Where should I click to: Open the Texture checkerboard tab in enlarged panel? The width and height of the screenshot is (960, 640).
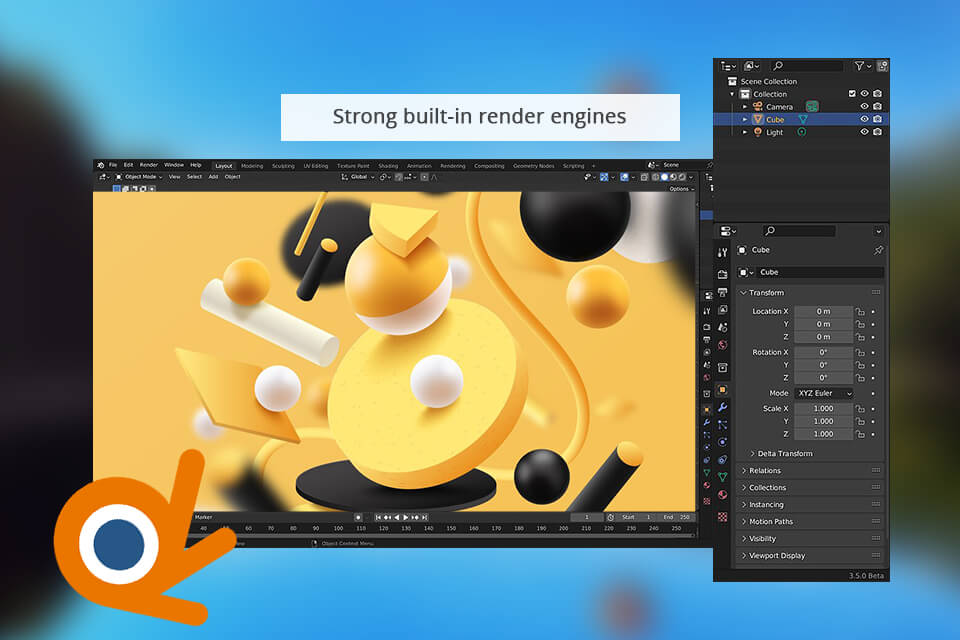click(x=722, y=517)
